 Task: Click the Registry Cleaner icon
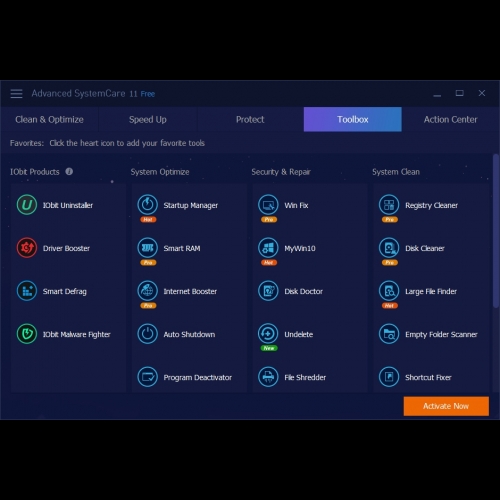[389, 205]
